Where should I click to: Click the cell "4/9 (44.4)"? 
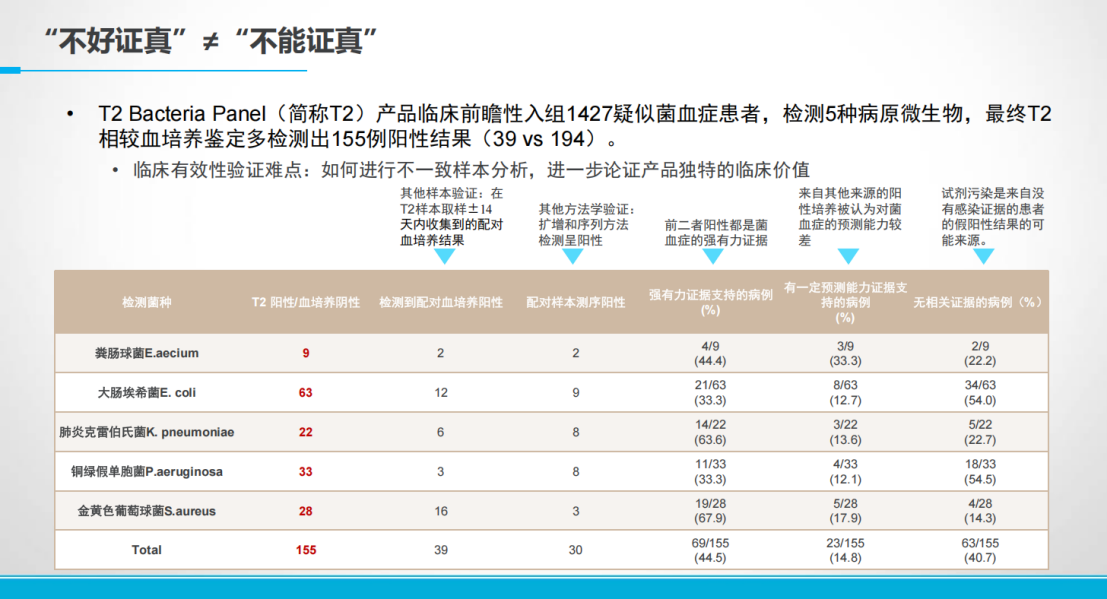click(x=711, y=353)
